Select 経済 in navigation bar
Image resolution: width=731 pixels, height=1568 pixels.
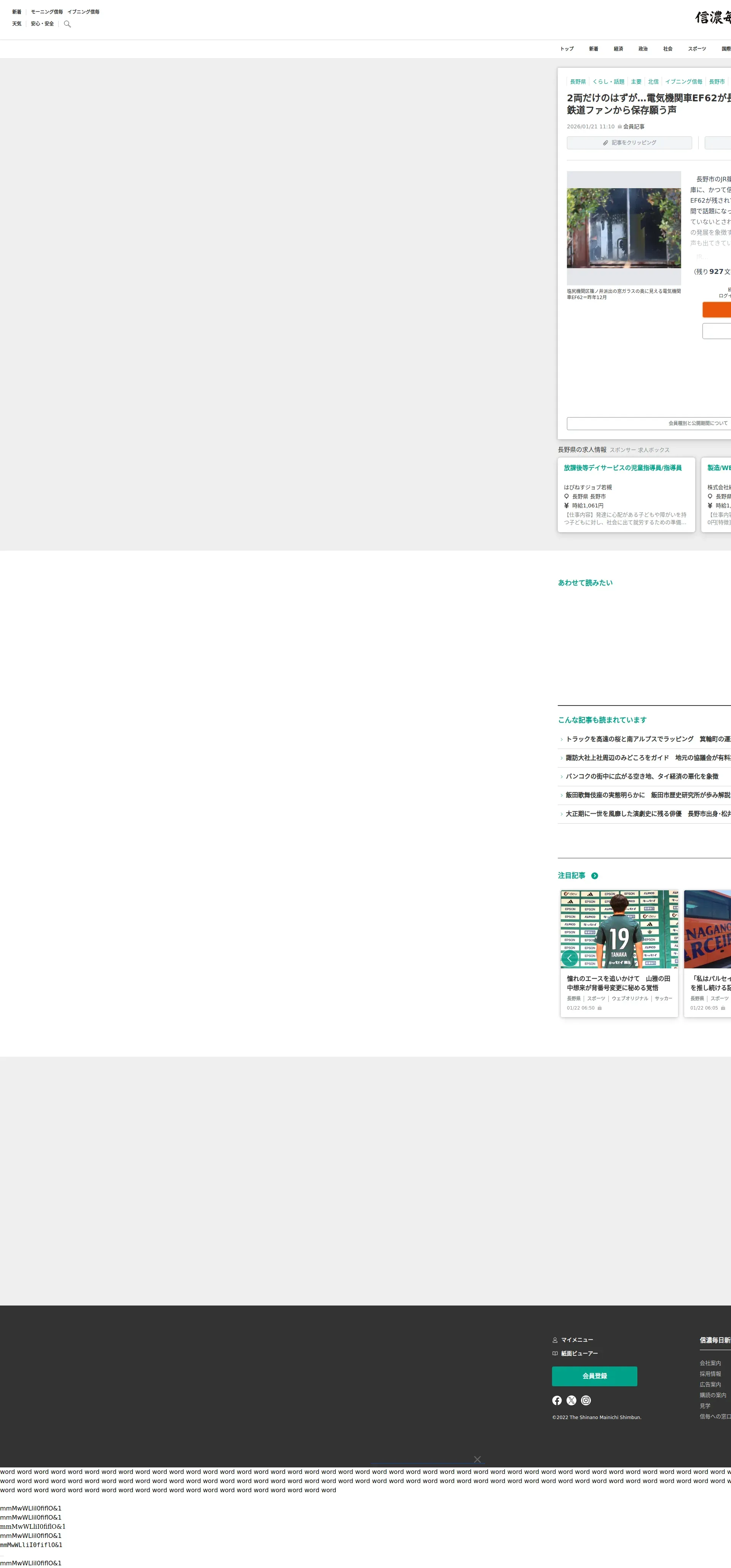coord(618,49)
